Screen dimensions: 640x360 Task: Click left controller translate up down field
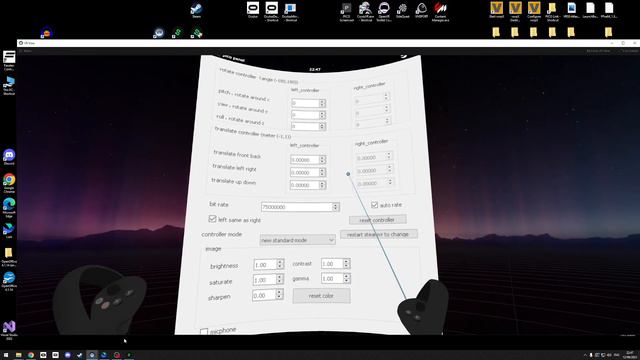click(304, 185)
